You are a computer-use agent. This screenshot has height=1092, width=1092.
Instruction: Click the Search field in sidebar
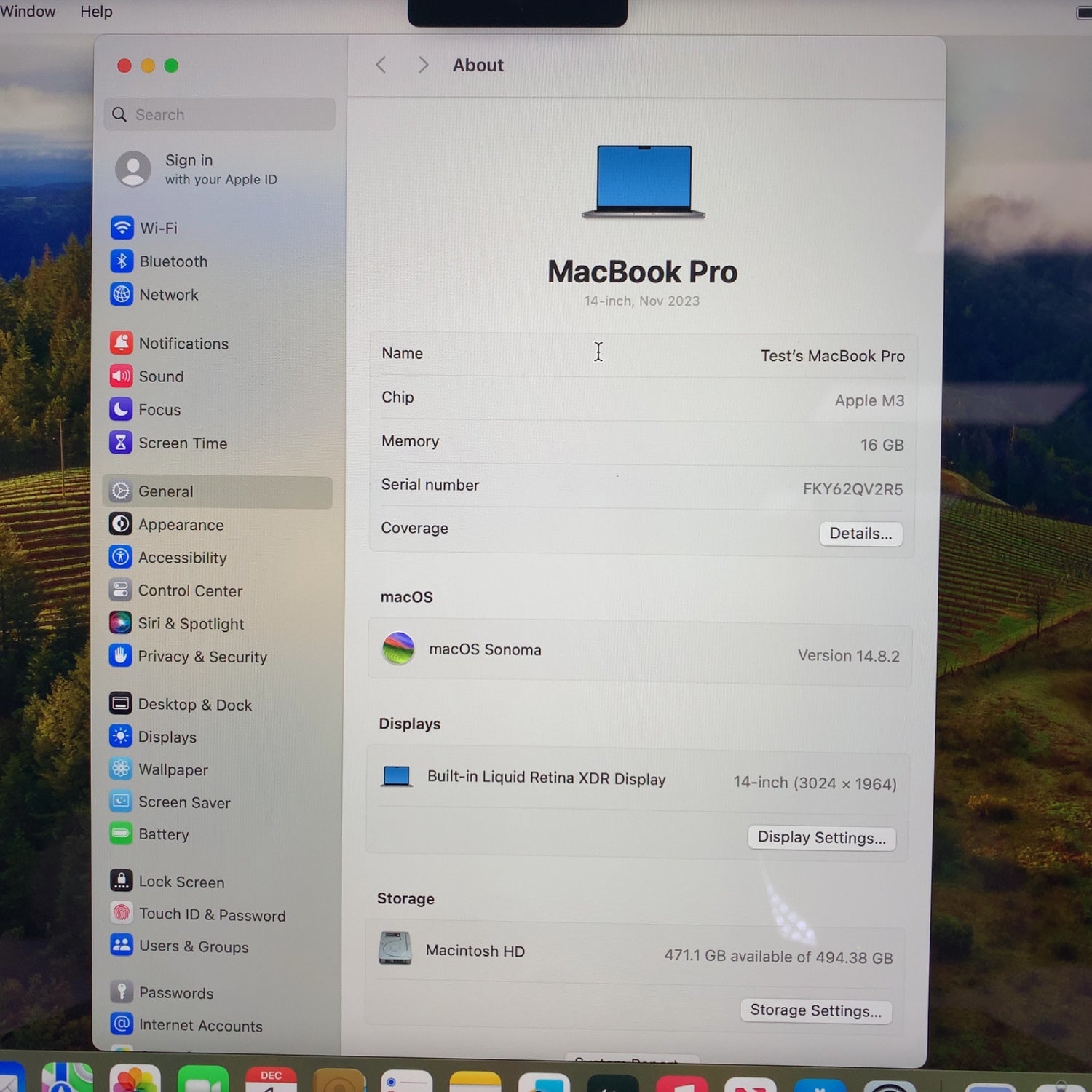coord(219,115)
